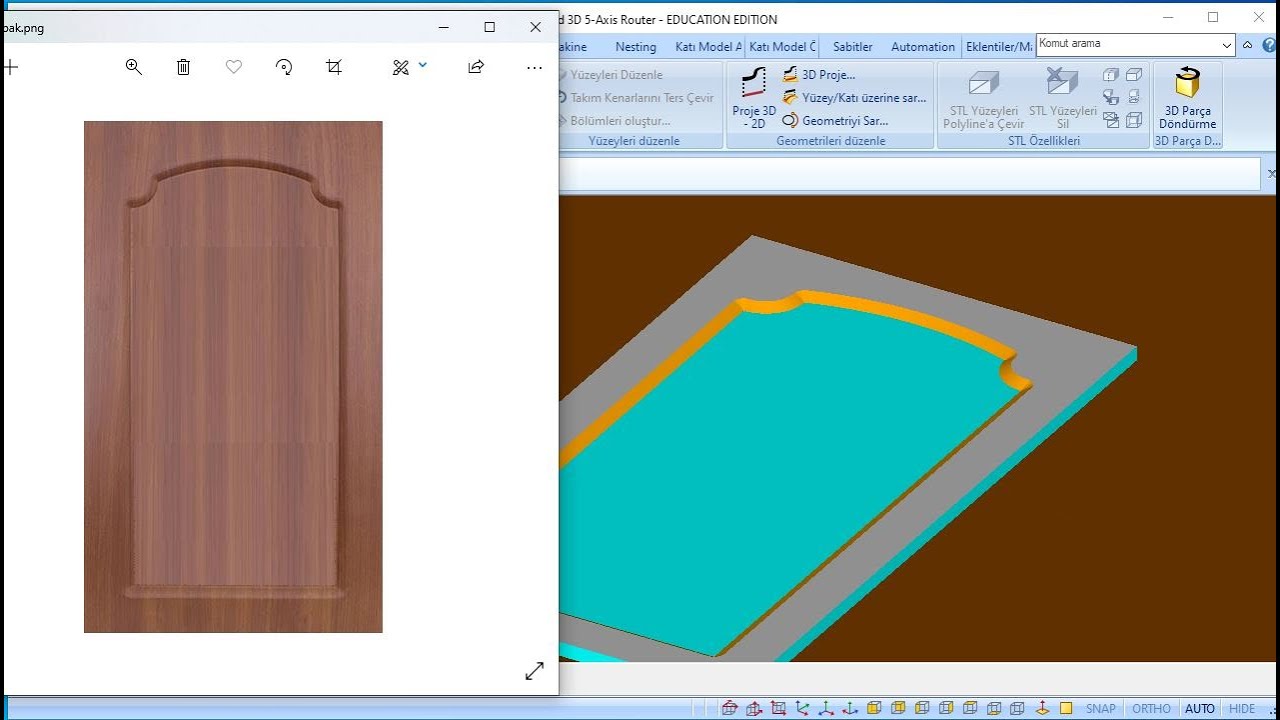Open the Katı Model A ribbon tab
This screenshot has height=720, width=1280.
(708, 46)
